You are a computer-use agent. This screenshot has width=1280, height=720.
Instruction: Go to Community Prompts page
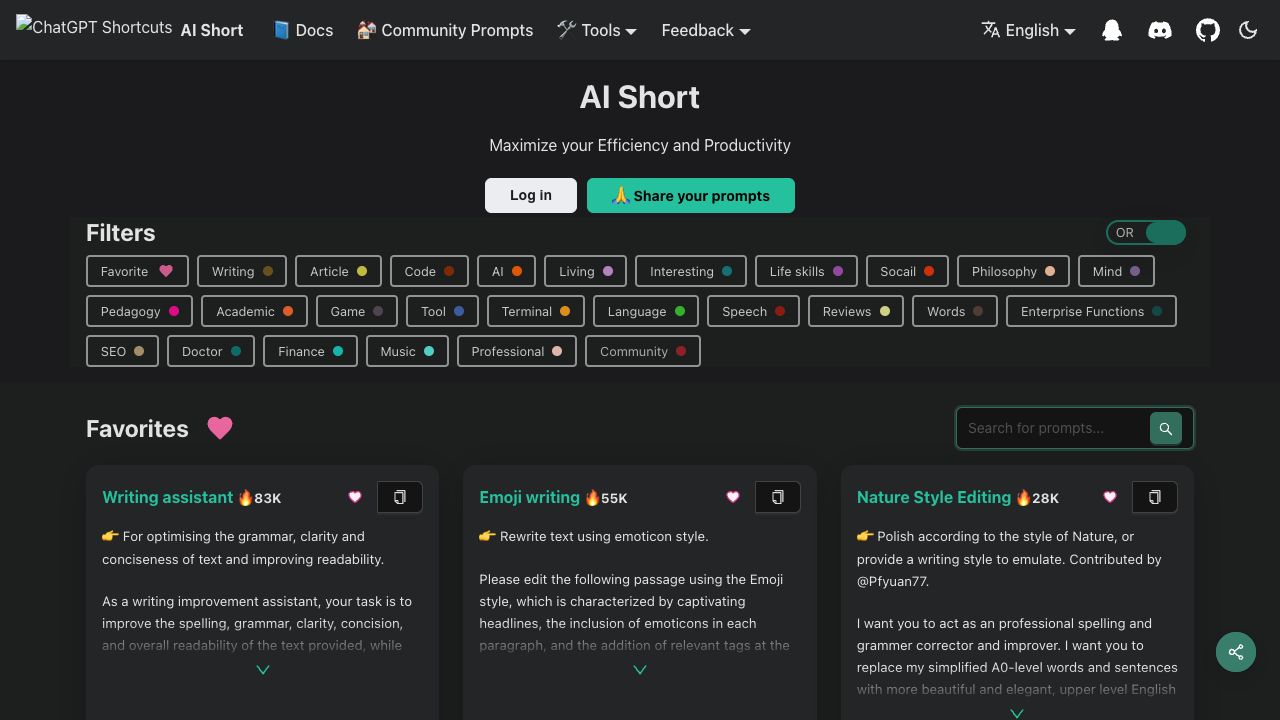pos(445,30)
